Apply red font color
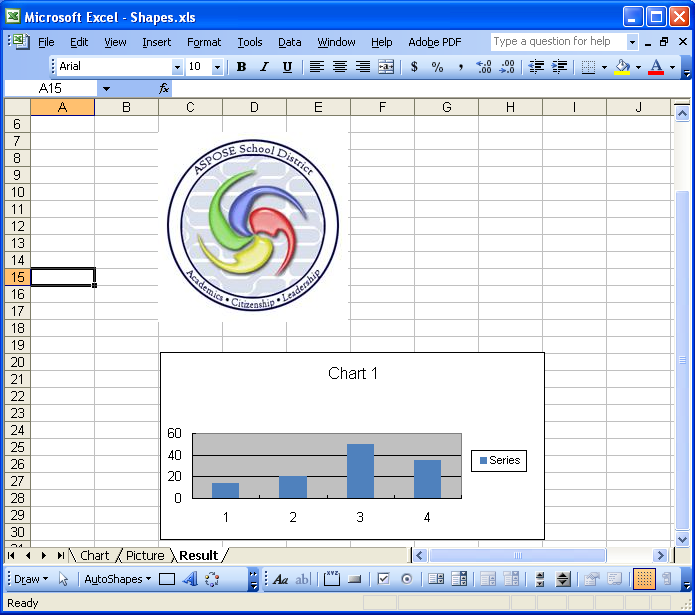695x615 pixels. click(656, 67)
